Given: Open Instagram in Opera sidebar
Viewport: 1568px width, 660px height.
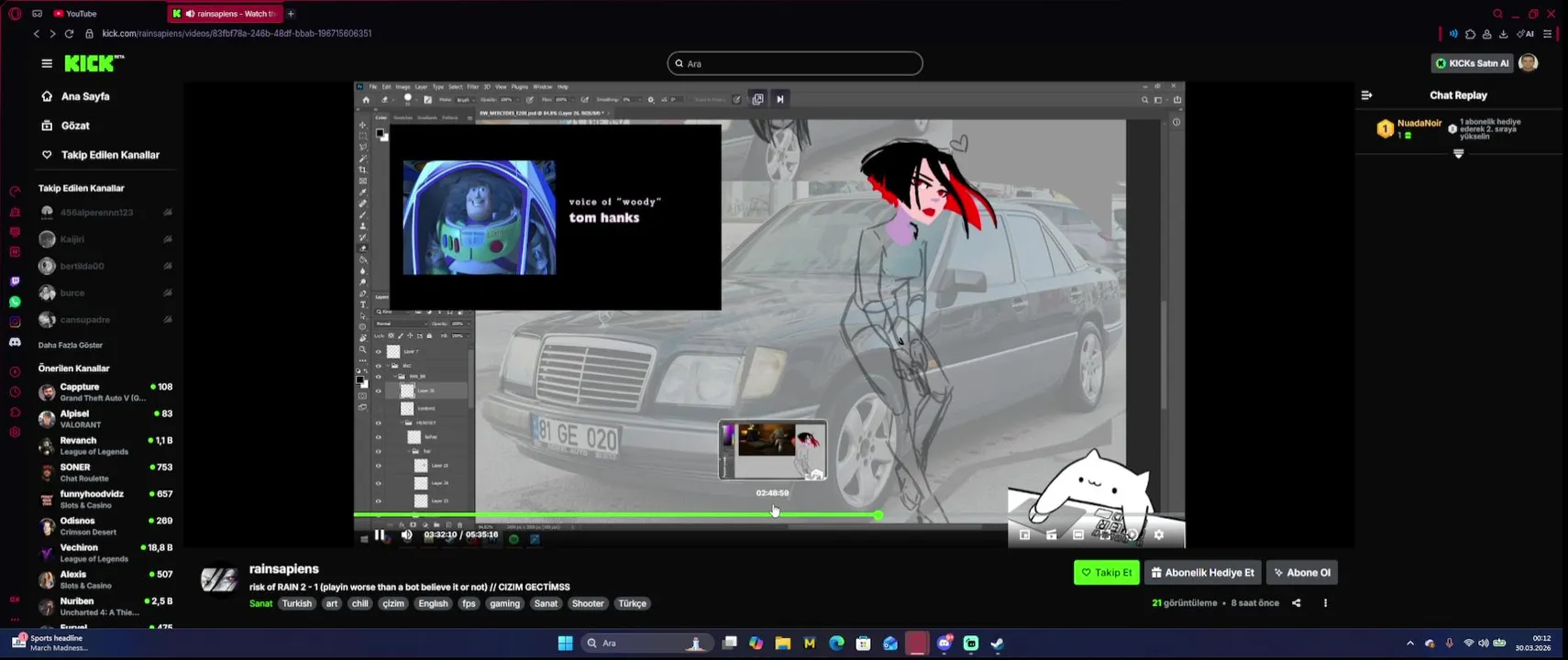Looking at the screenshot, I should tap(15, 322).
